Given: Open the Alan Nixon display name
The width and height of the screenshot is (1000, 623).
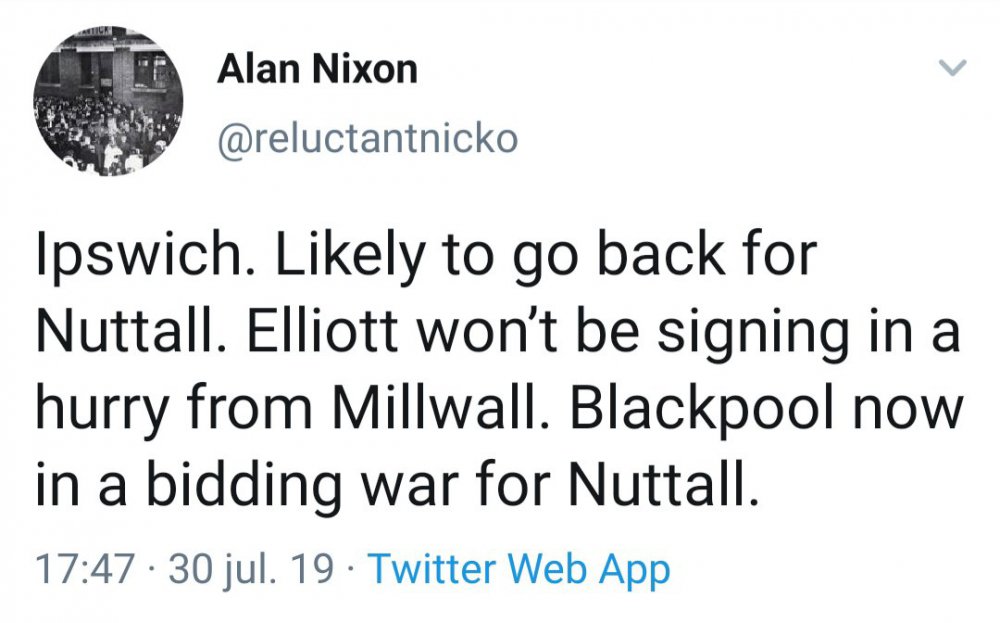Looking at the screenshot, I should pyautogui.click(x=317, y=70).
